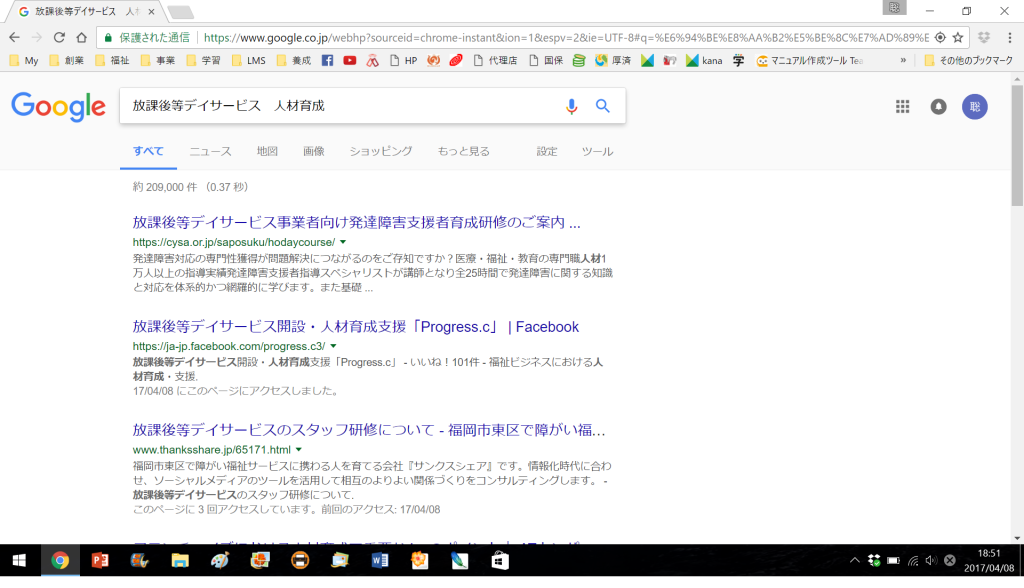Open the ツール search tools
This screenshot has height=588, width=1024.
pyautogui.click(x=597, y=152)
